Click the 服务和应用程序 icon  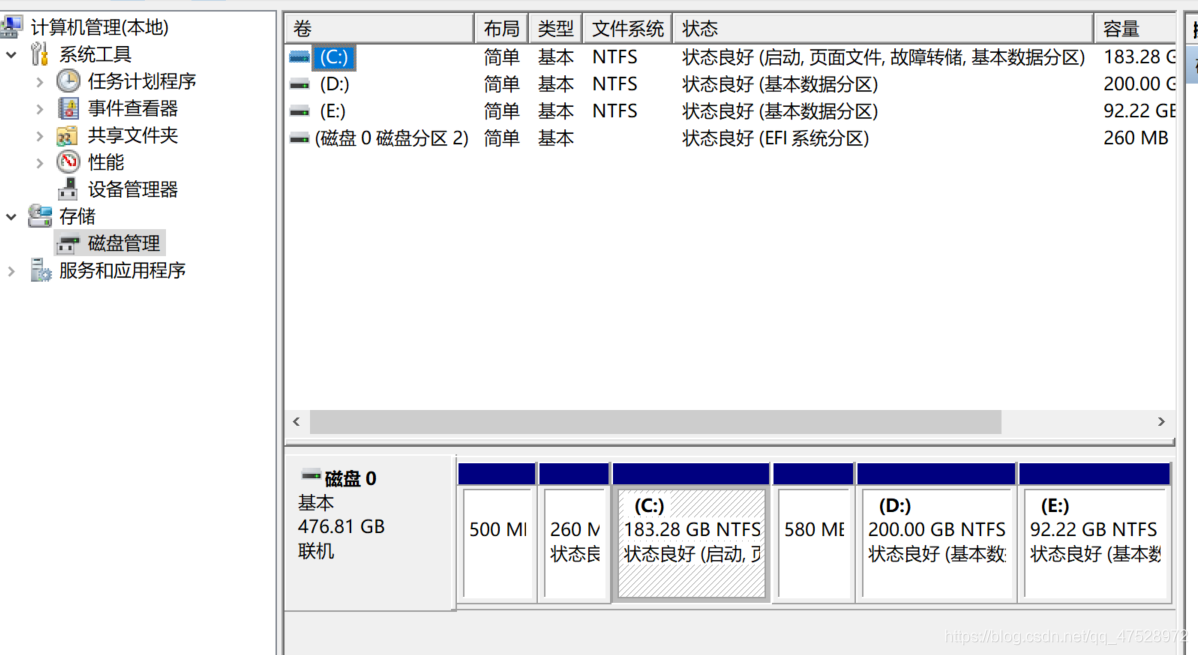point(40,271)
